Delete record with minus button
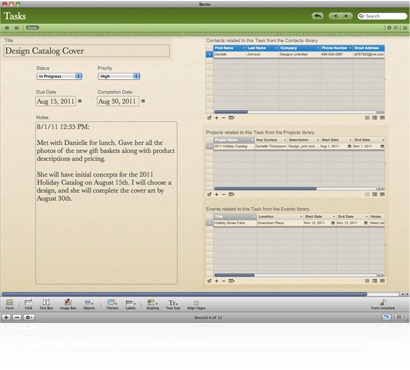The width and height of the screenshot is (410, 370). click(17, 317)
